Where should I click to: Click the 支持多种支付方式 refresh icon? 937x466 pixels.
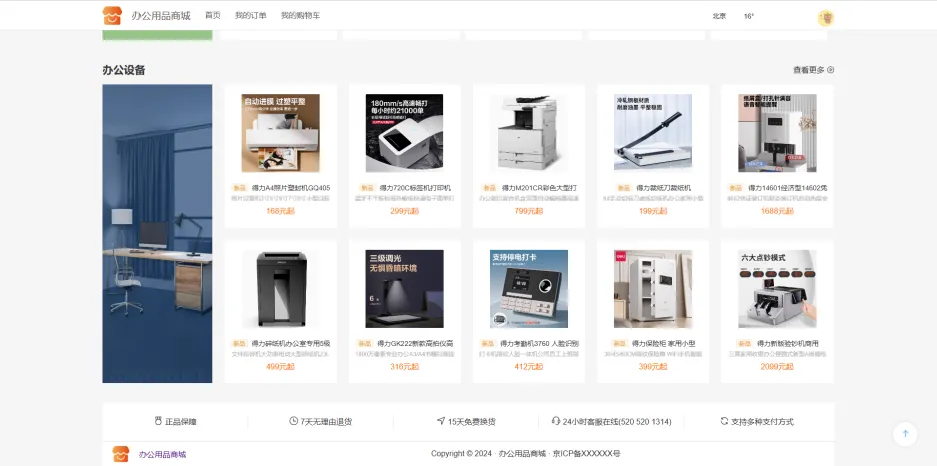(x=724, y=421)
